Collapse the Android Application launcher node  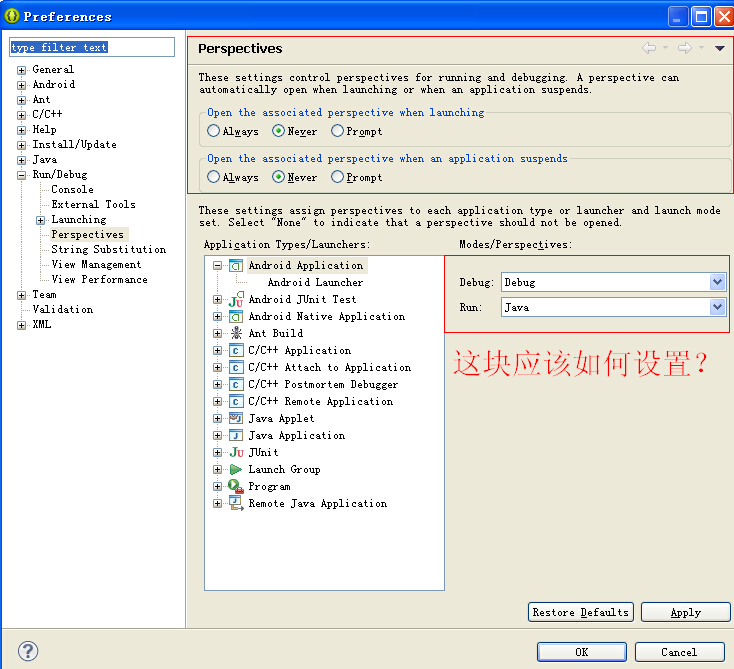[217, 266]
